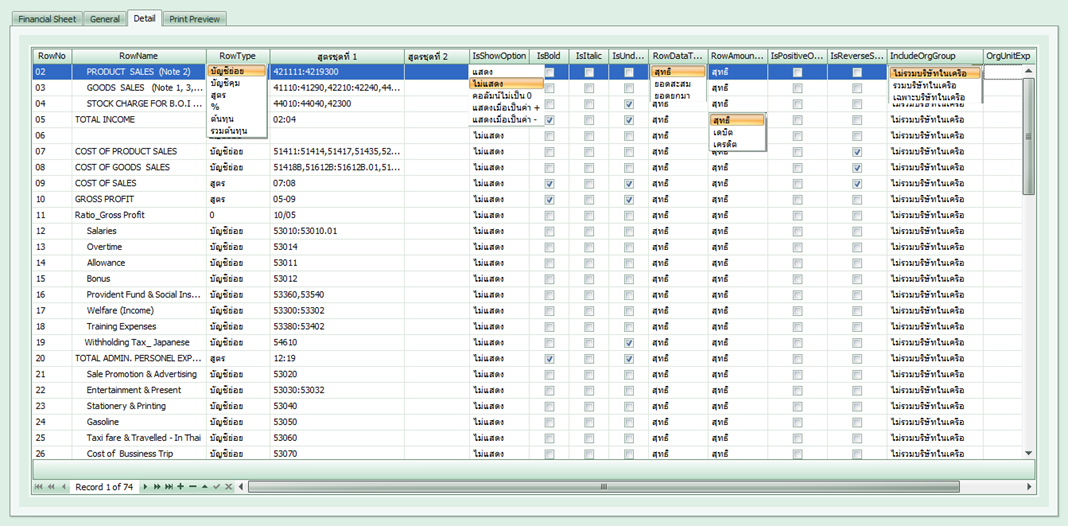Click the plus icon to add record

[x=180, y=487]
